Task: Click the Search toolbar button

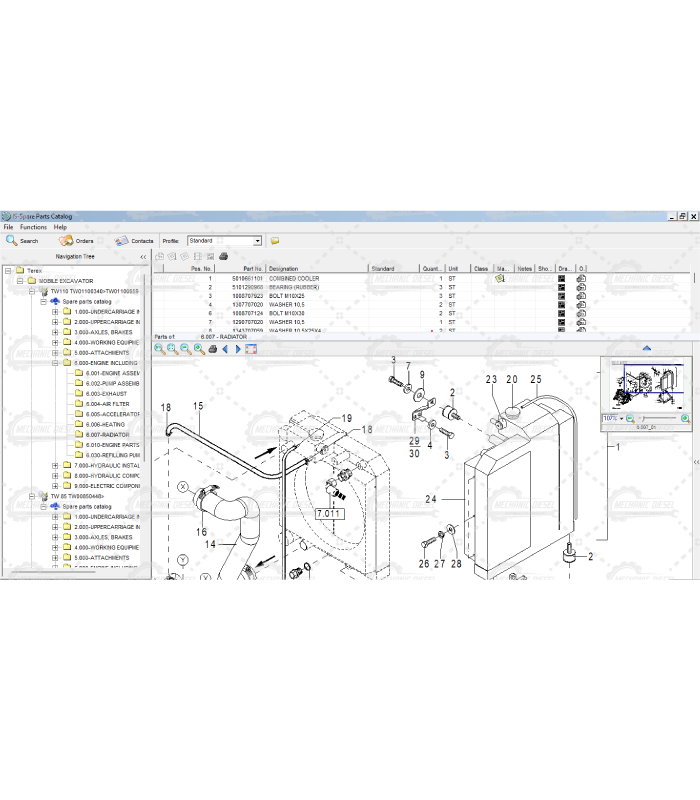Action: pyautogui.click(x=22, y=241)
